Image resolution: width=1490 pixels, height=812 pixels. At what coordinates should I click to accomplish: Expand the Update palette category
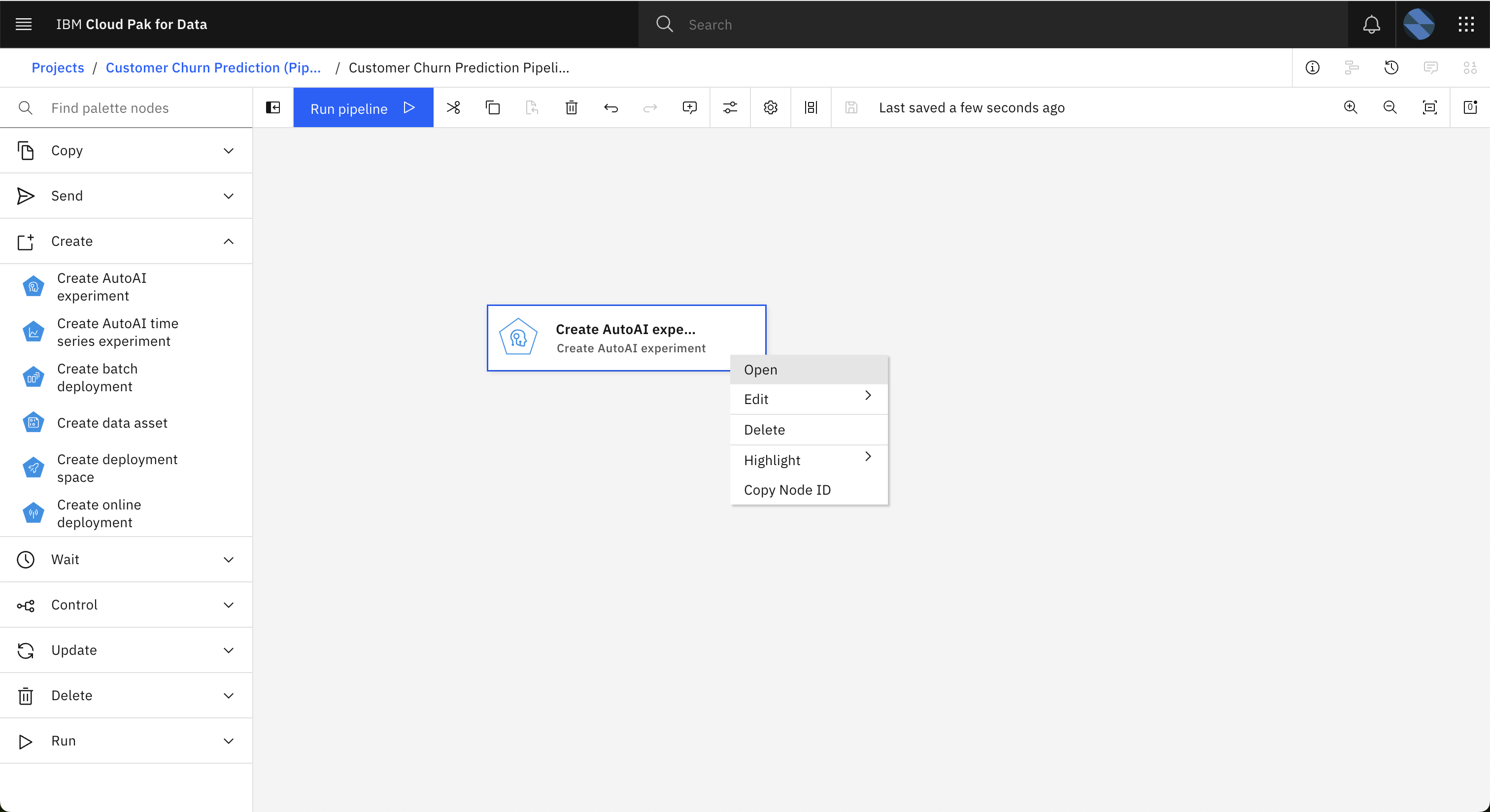tap(126, 650)
